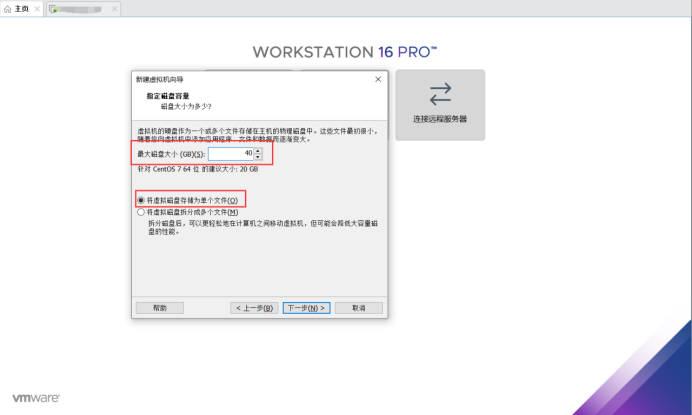Click the 磁盘大小为多少? subtitle
692x415 pixels.
point(186,106)
